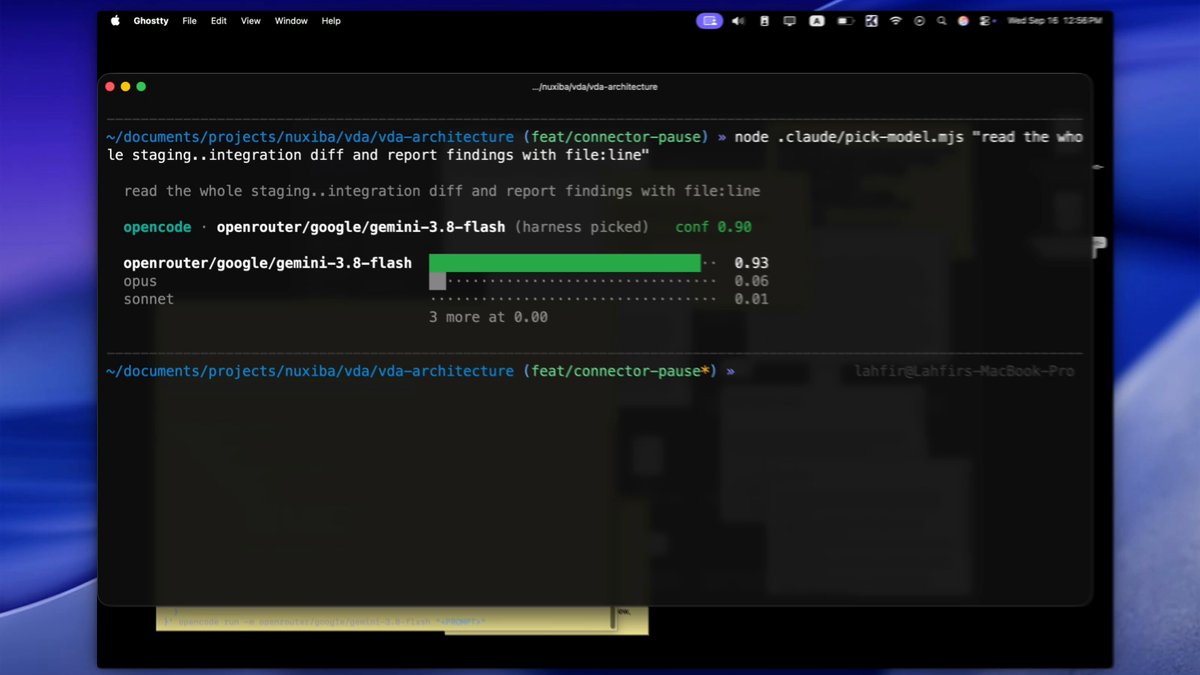Click the lahfir@Lahfirs-MacBook-Pro host text
The image size is (1200, 675).
(x=964, y=371)
